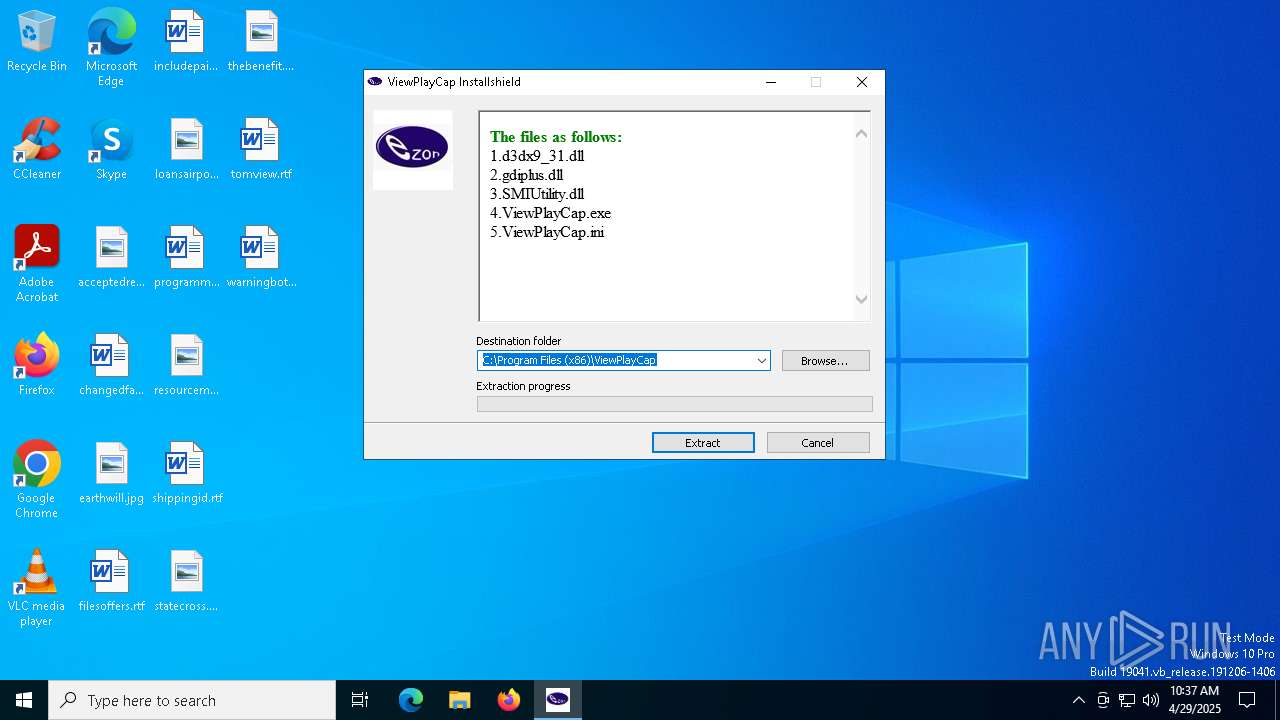The height and width of the screenshot is (720, 1280).
Task: Click ViewPlayCap installer taskbar button
Action: point(558,700)
